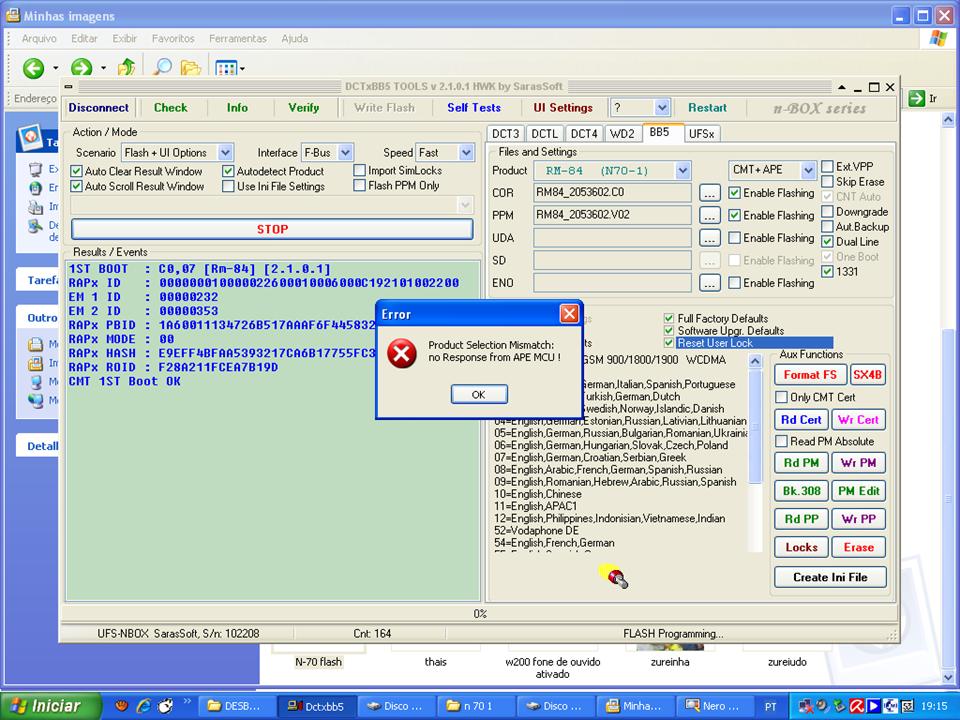This screenshot has height=720, width=960.
Task: Click the 0% progress bar
Action: tap(479, 613)
